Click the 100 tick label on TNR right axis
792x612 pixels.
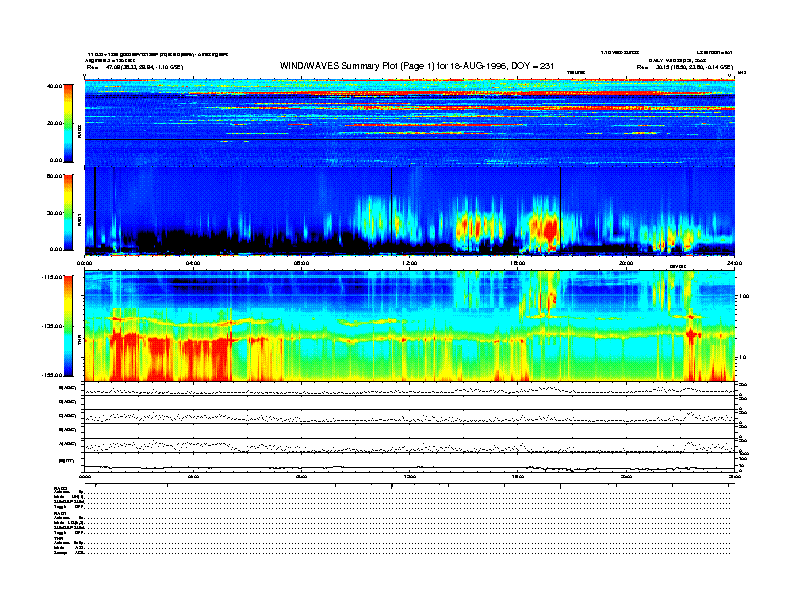pos(744,296)
